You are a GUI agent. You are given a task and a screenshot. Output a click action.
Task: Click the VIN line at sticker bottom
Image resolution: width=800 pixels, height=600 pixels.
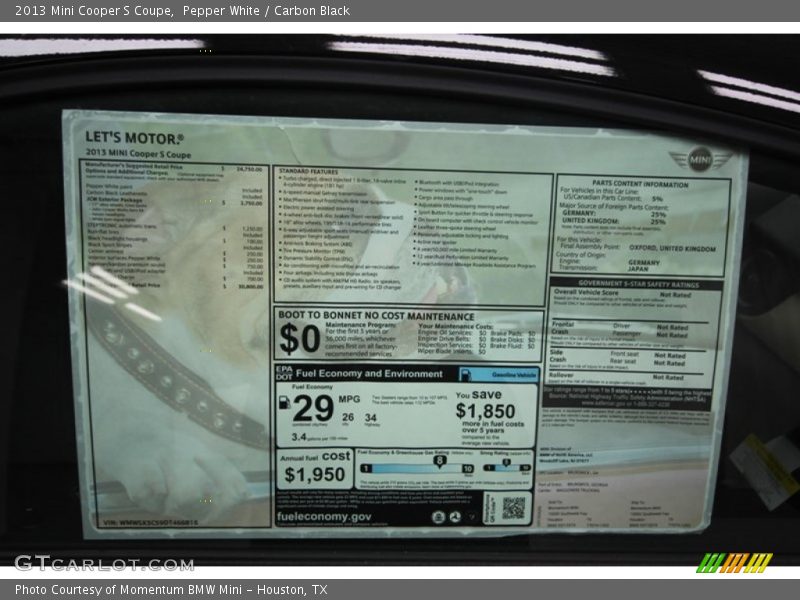(x=151, y=522)
